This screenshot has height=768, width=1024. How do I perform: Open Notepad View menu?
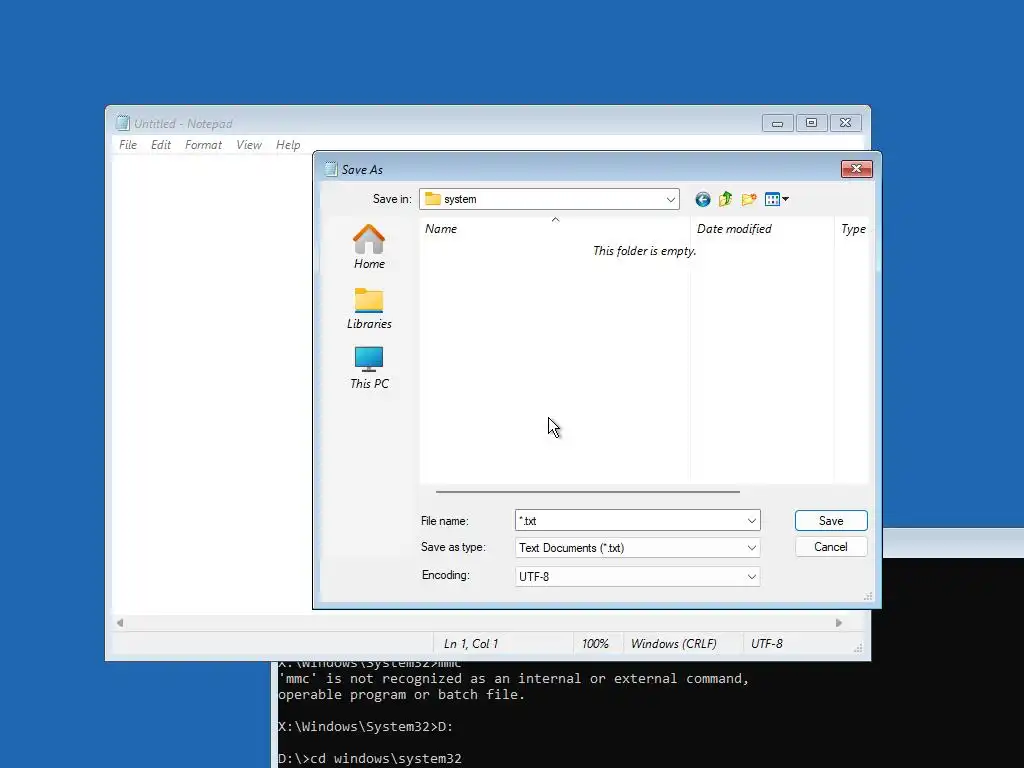click(249, 145)
